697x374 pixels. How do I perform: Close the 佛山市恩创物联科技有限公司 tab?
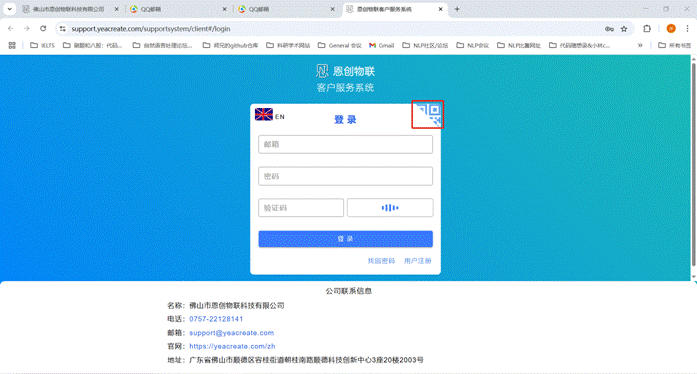(116, 9)
